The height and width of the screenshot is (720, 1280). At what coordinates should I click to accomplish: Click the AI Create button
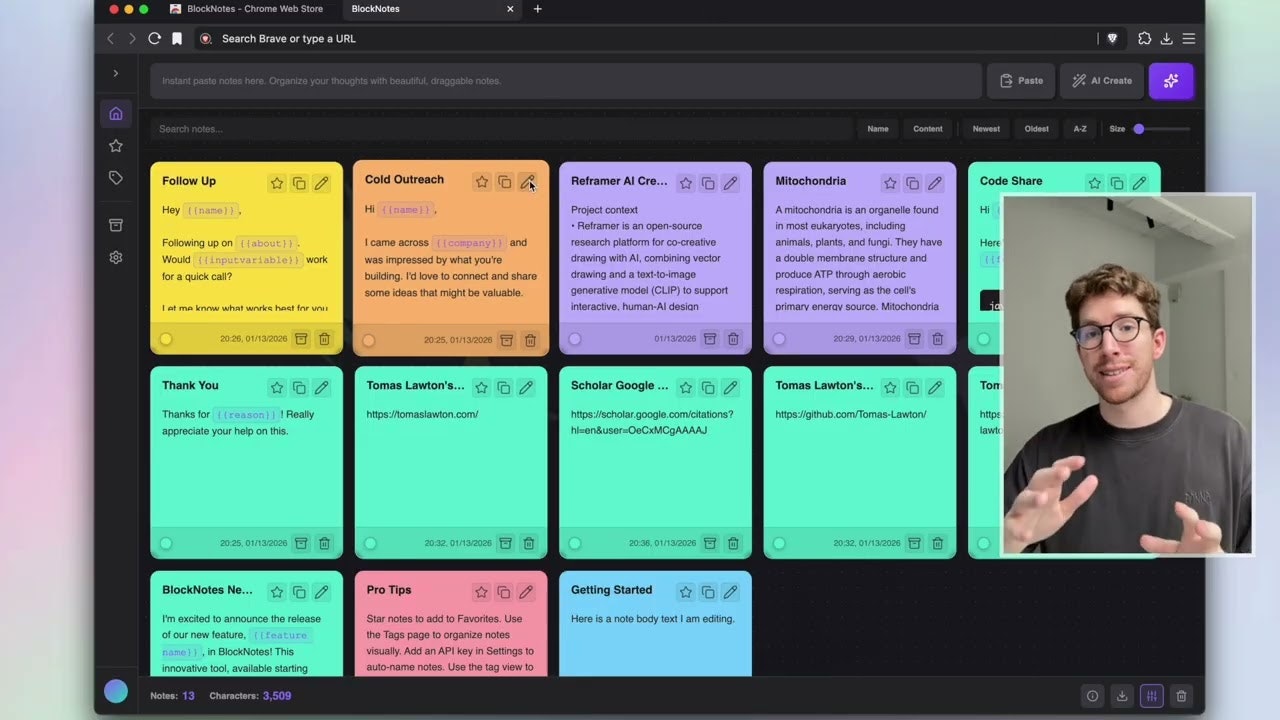tap(1101, 81)
